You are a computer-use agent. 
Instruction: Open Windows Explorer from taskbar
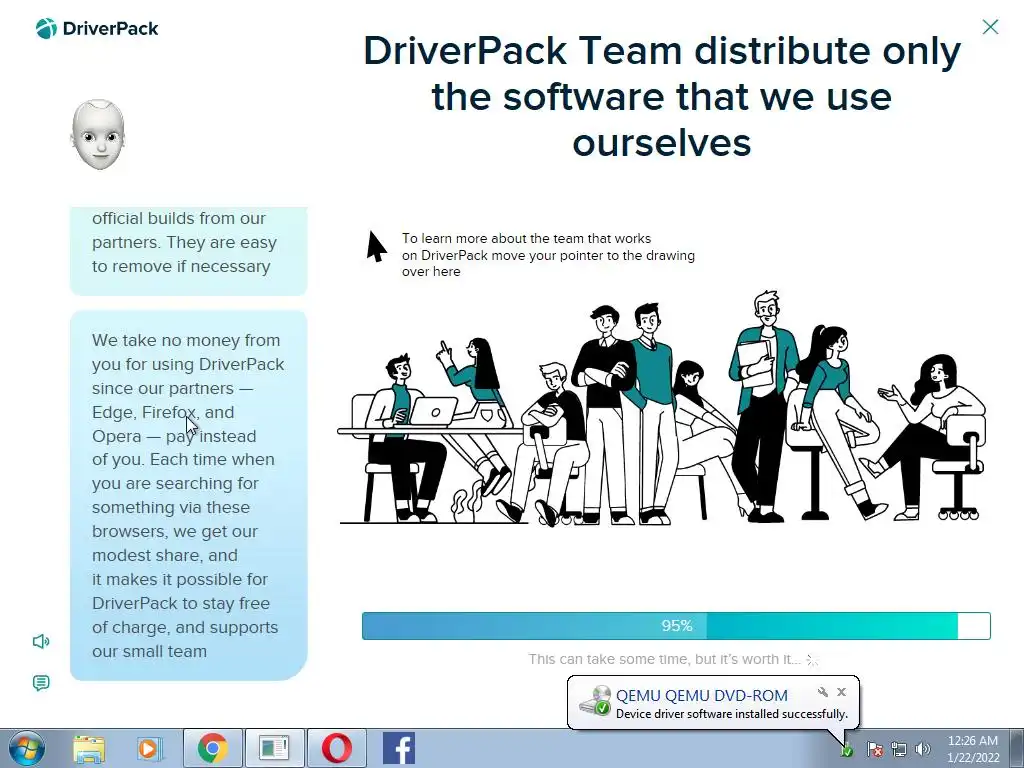pyautogui.click(x=89, y=748)
